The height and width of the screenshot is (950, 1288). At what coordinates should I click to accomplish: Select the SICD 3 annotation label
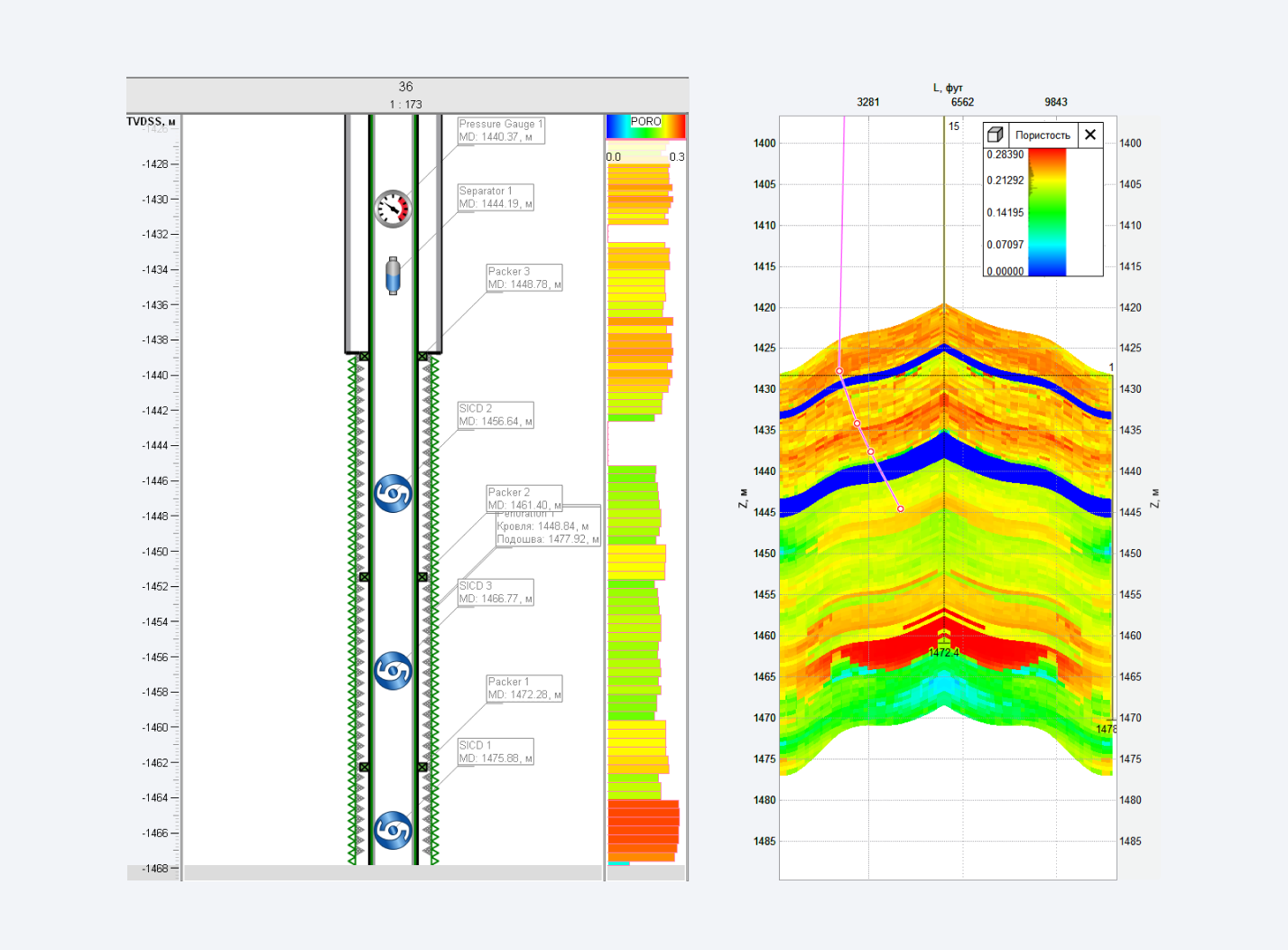point(496,591)
